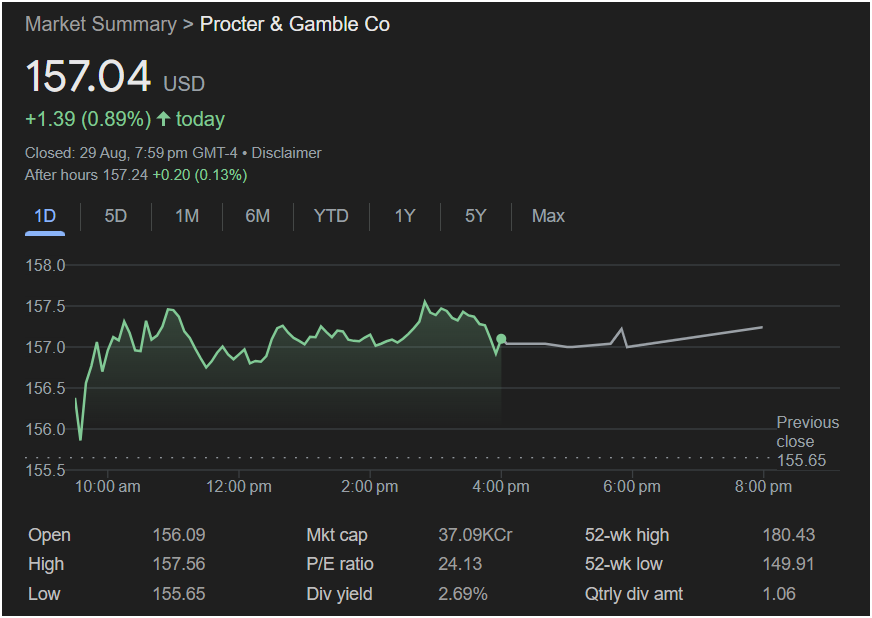Show the 6M chart range
The width and height of the screenshot is (872, 618).
(257, 216)
